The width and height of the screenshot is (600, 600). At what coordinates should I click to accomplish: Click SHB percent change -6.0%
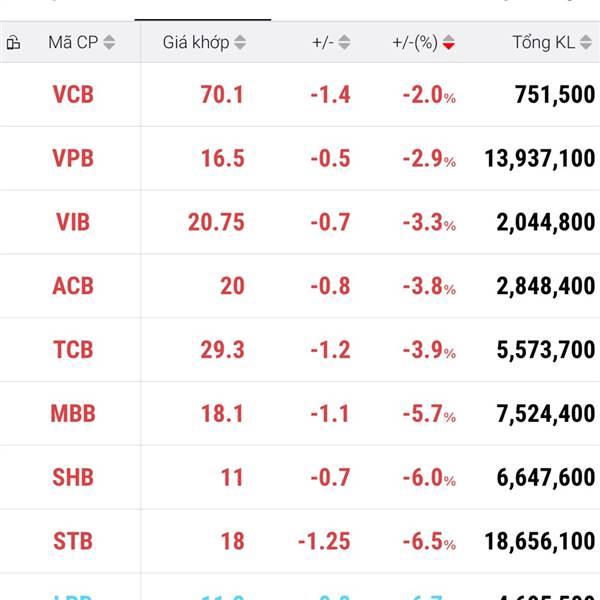coord(429,478)
